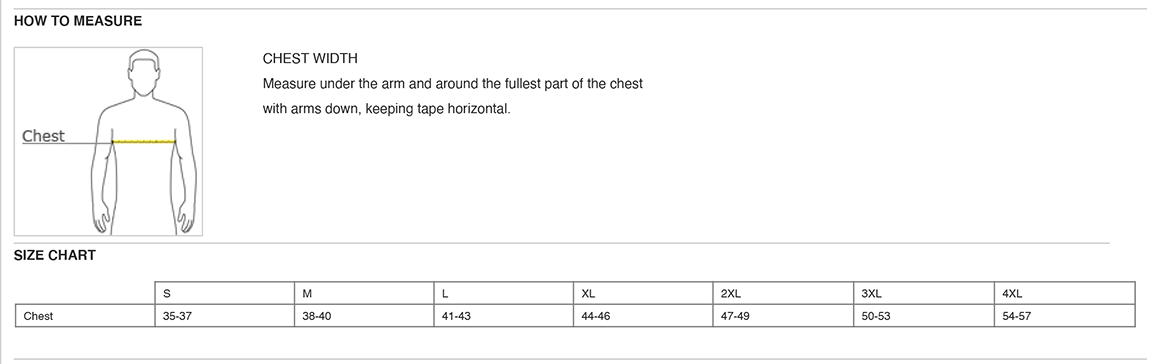Click the 35-37 chest measurement cell
Screen dimensions: 1159x364
point(225,316)
